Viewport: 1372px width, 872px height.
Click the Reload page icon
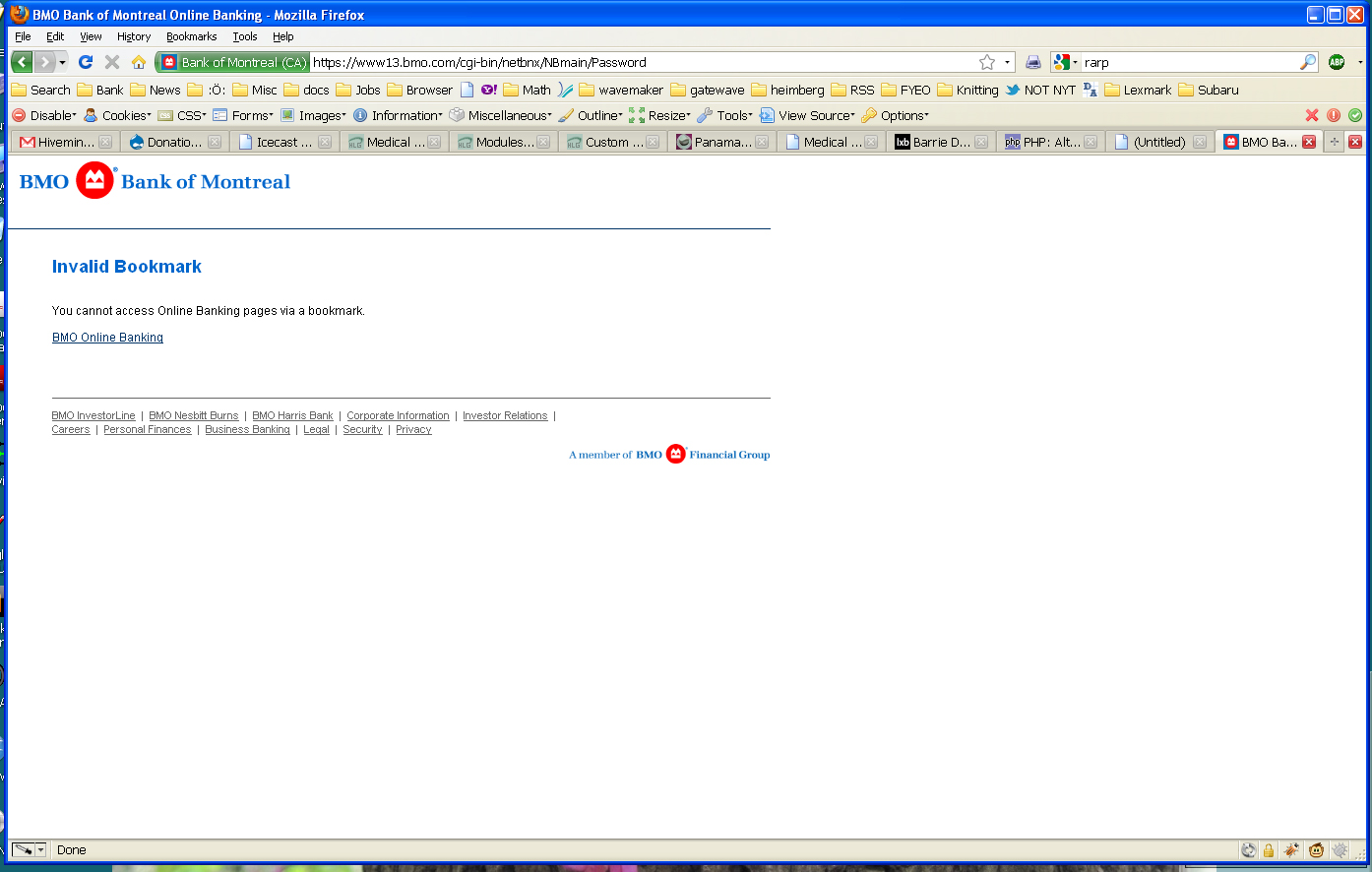tap(86, 62)
